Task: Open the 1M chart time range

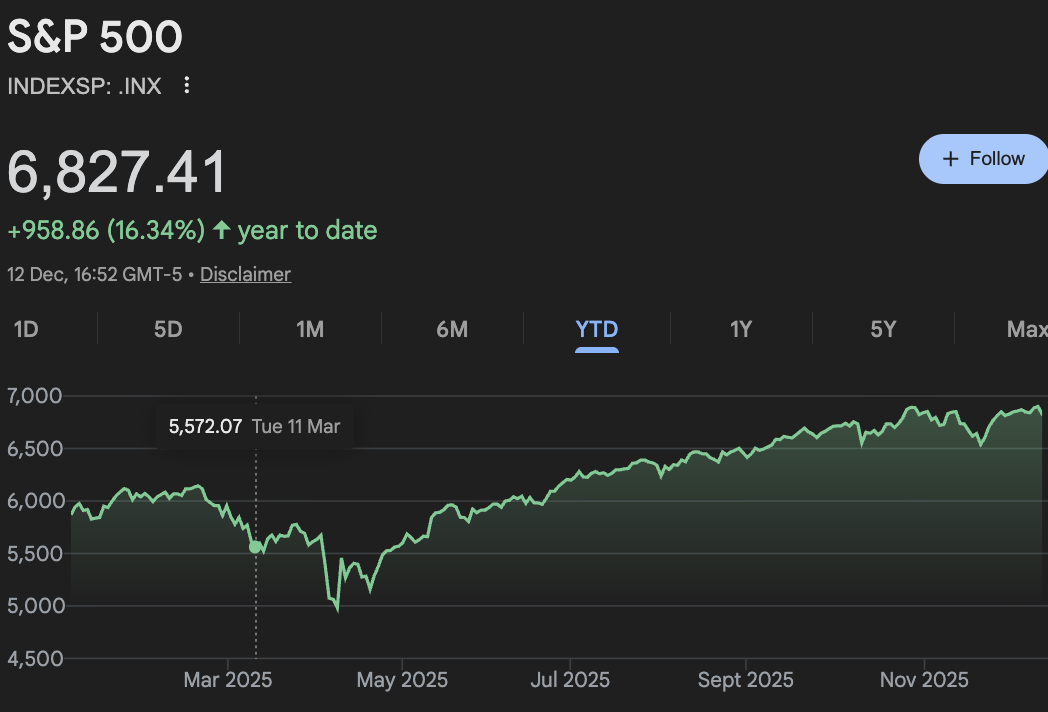Action: coord(310,328)
